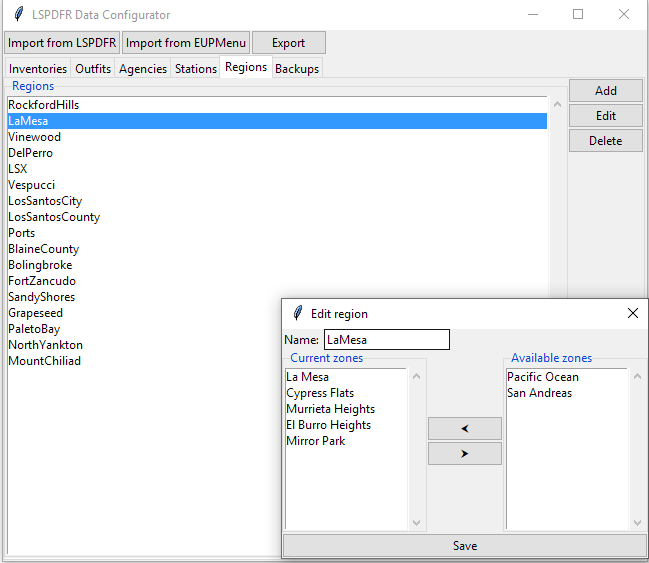Switch to the Inventories tab
Viewport: 649px width, 563px height.
(38, 69)
